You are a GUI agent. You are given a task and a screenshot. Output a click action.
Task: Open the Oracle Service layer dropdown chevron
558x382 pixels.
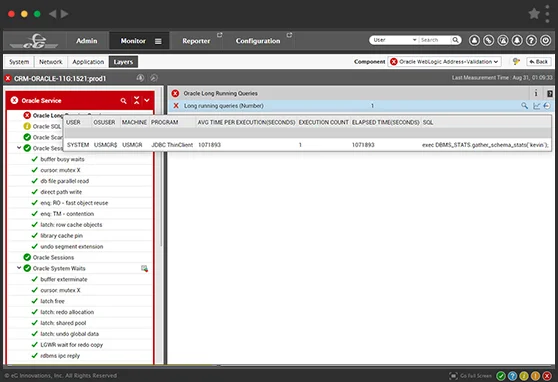(x=147, y=101)
